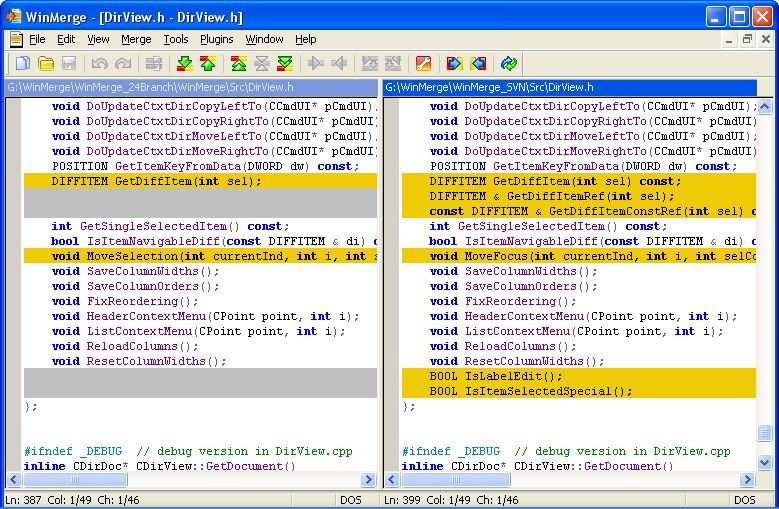Jump to last difference icon
Viewport: 779px width, 509px height.
[285, 64]
